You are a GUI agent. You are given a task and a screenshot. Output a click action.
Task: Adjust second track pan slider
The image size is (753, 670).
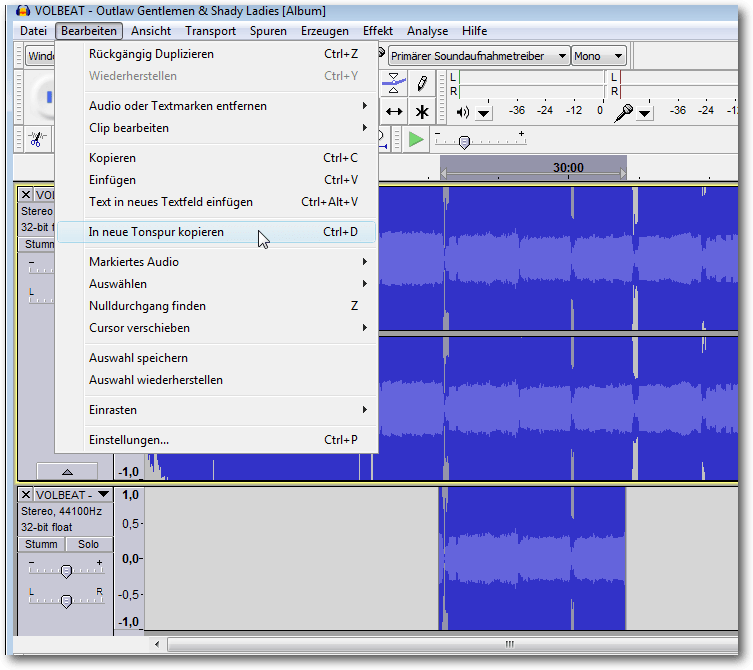[x=66, y=600]
